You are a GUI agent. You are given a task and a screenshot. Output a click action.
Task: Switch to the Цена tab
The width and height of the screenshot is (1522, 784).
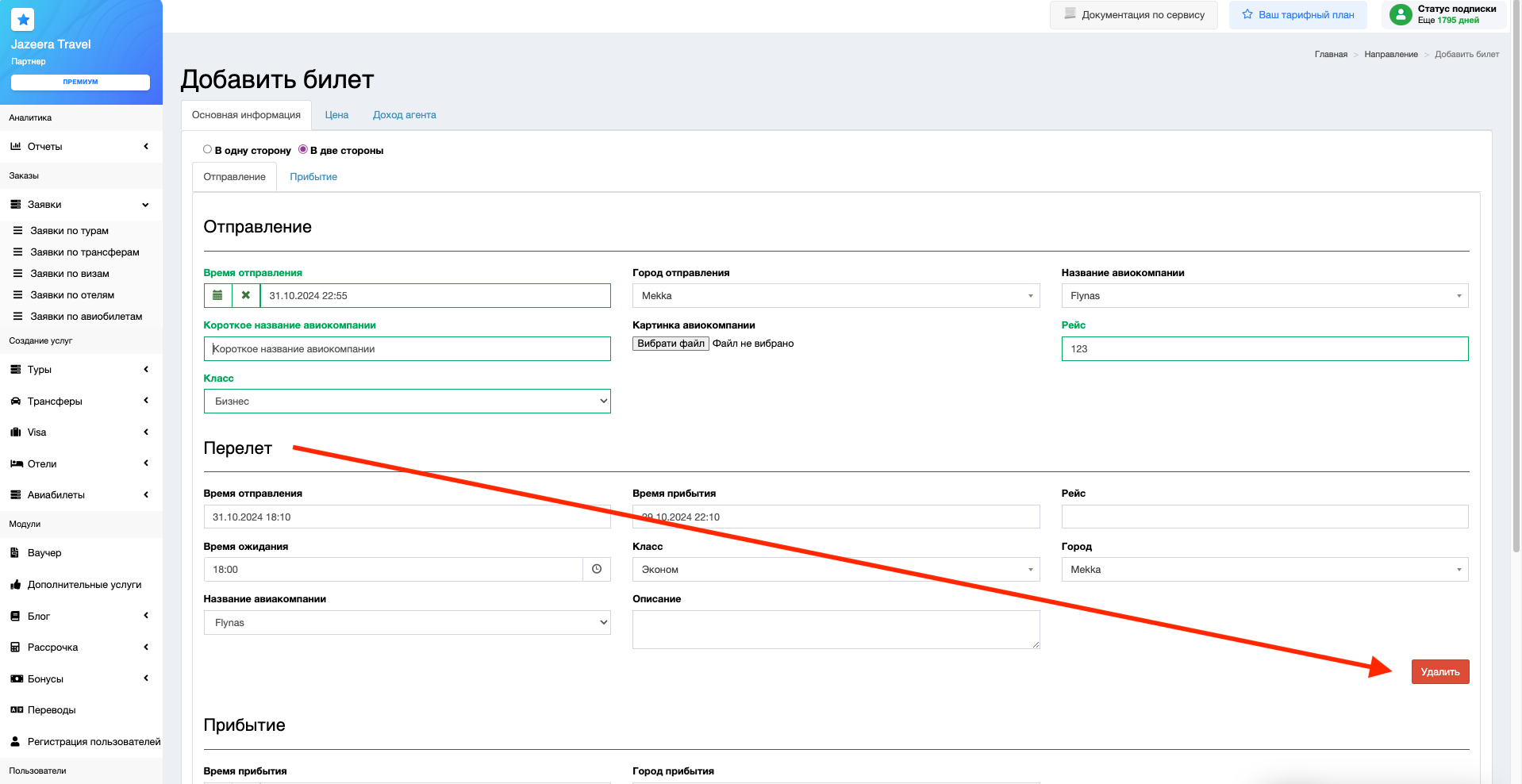pyautogui.click(x=336, y=115)
